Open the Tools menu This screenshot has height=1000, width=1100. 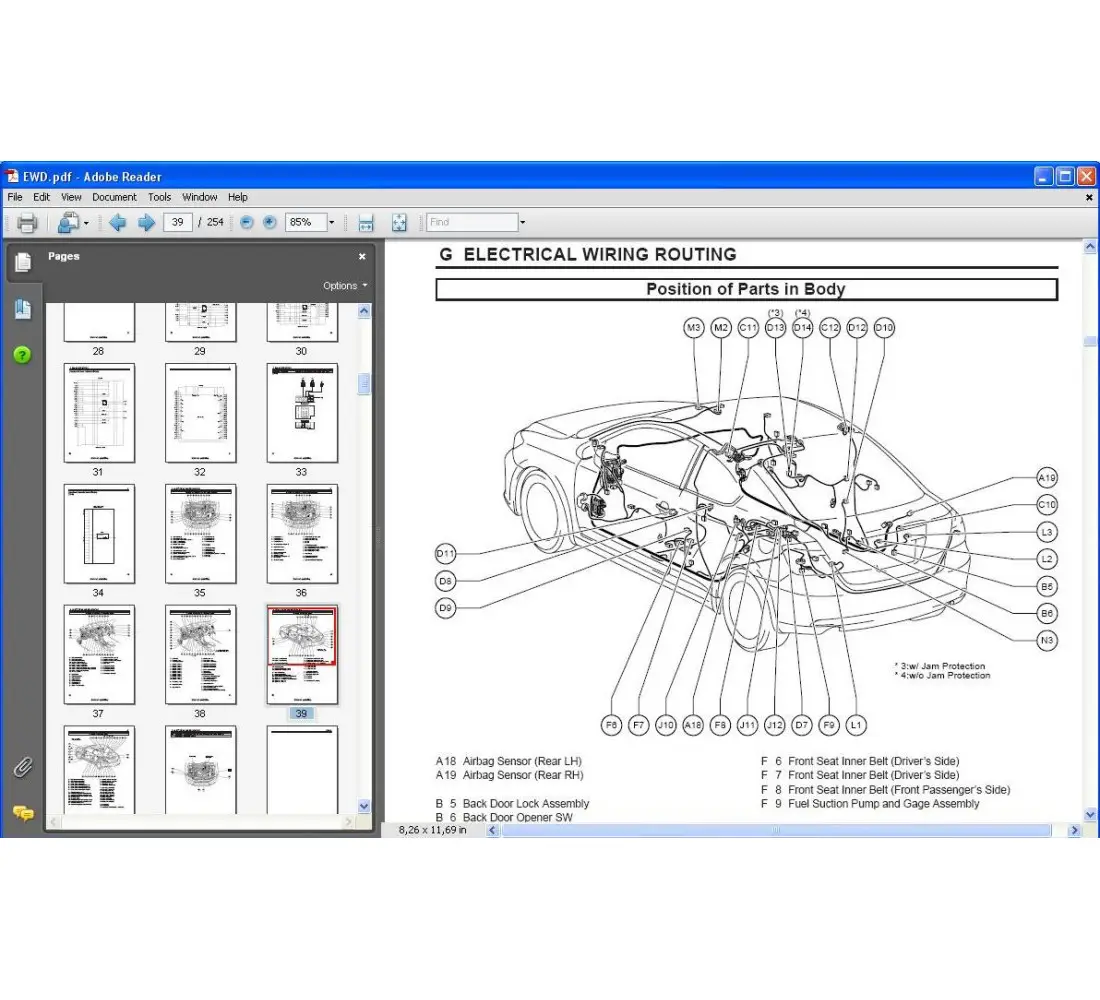(x=159, y=197)
